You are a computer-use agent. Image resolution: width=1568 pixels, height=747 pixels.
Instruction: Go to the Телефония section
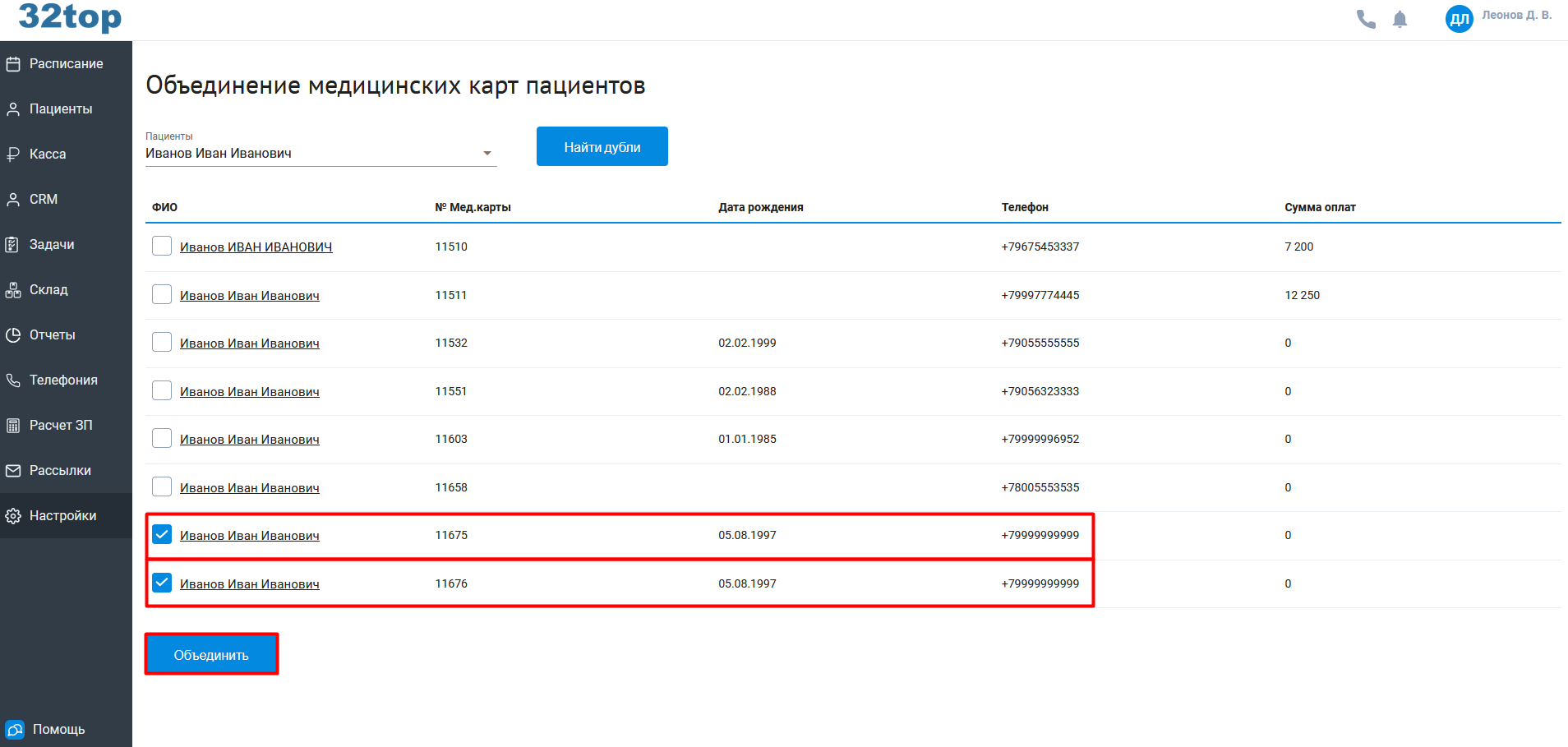62,380
